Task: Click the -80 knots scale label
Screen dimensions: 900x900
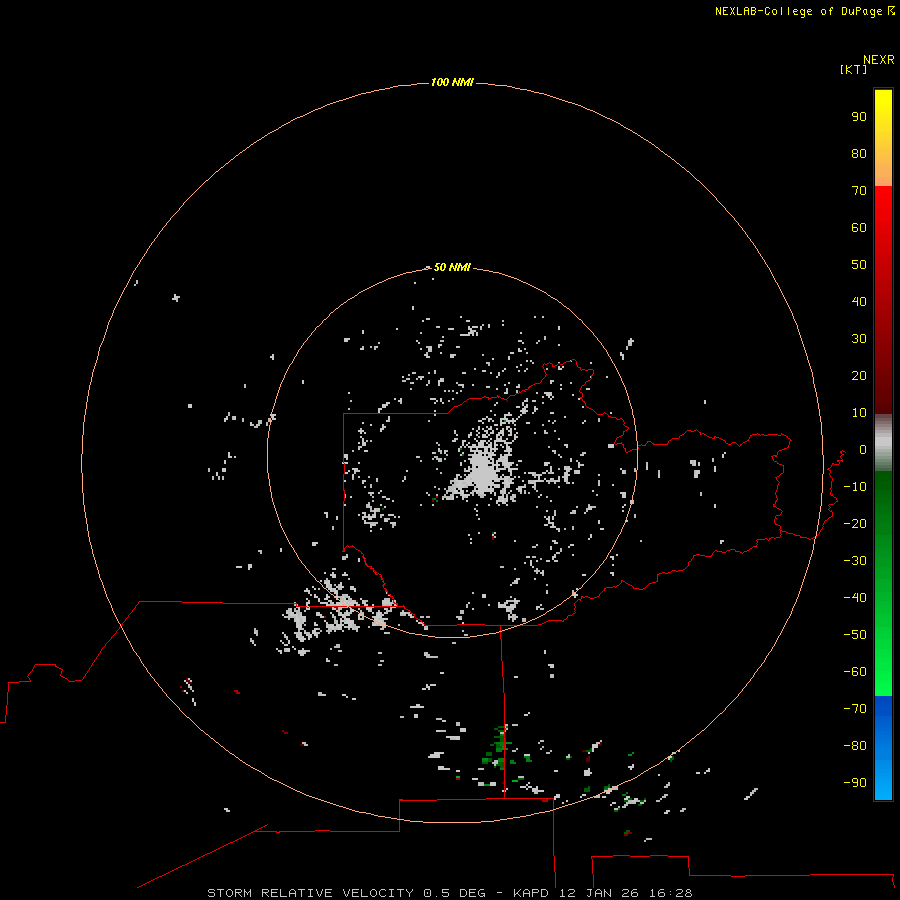Action: pyautogui.click(x=855, y=746)
